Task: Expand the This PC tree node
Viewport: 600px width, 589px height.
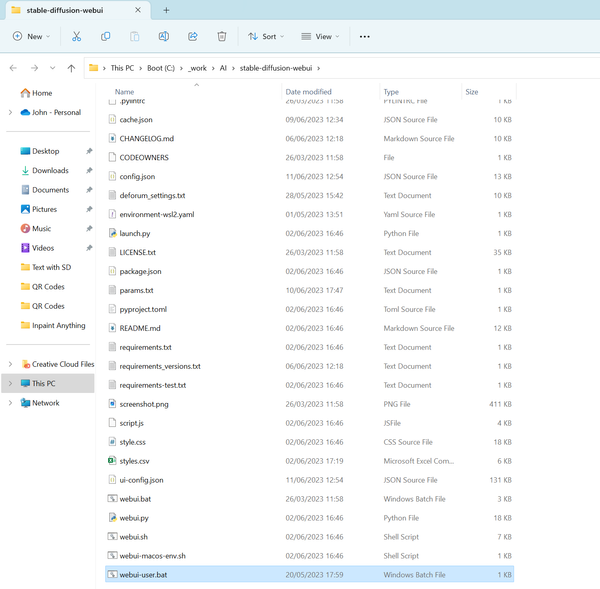Action: 10,383
